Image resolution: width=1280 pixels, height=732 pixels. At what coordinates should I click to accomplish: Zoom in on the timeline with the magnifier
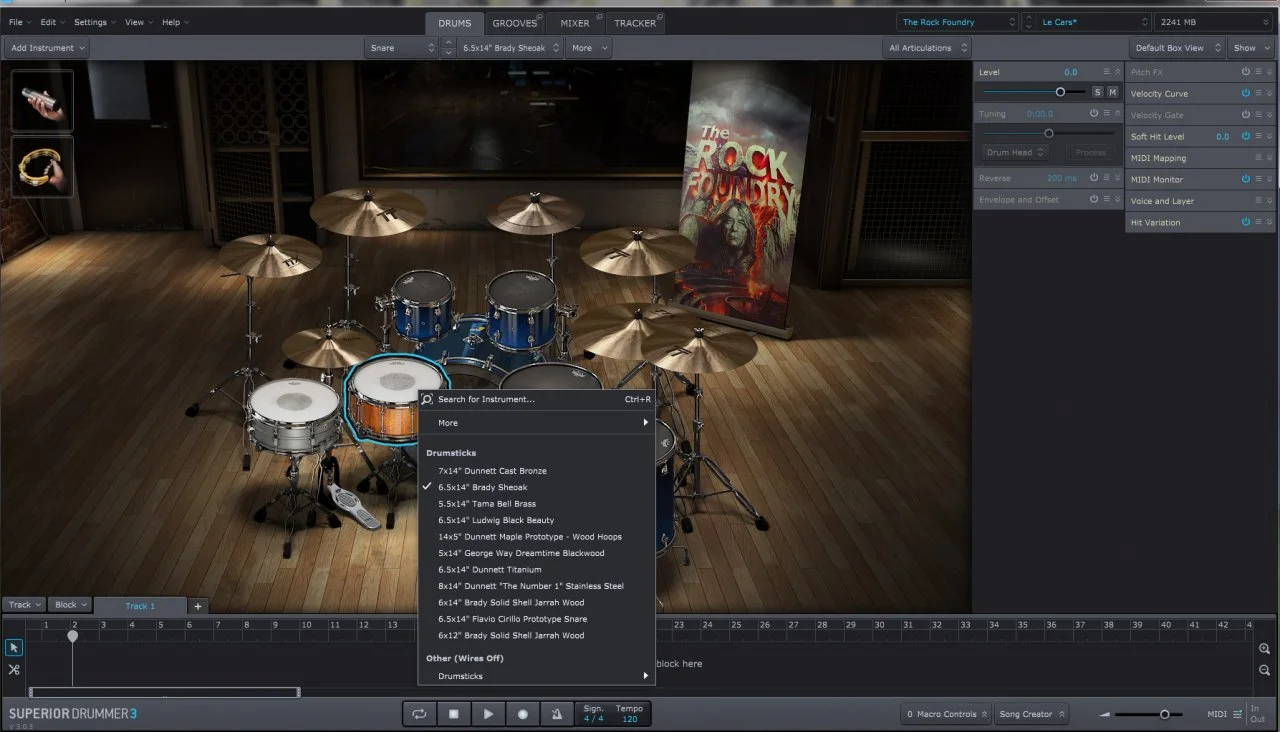[1265, 649]
